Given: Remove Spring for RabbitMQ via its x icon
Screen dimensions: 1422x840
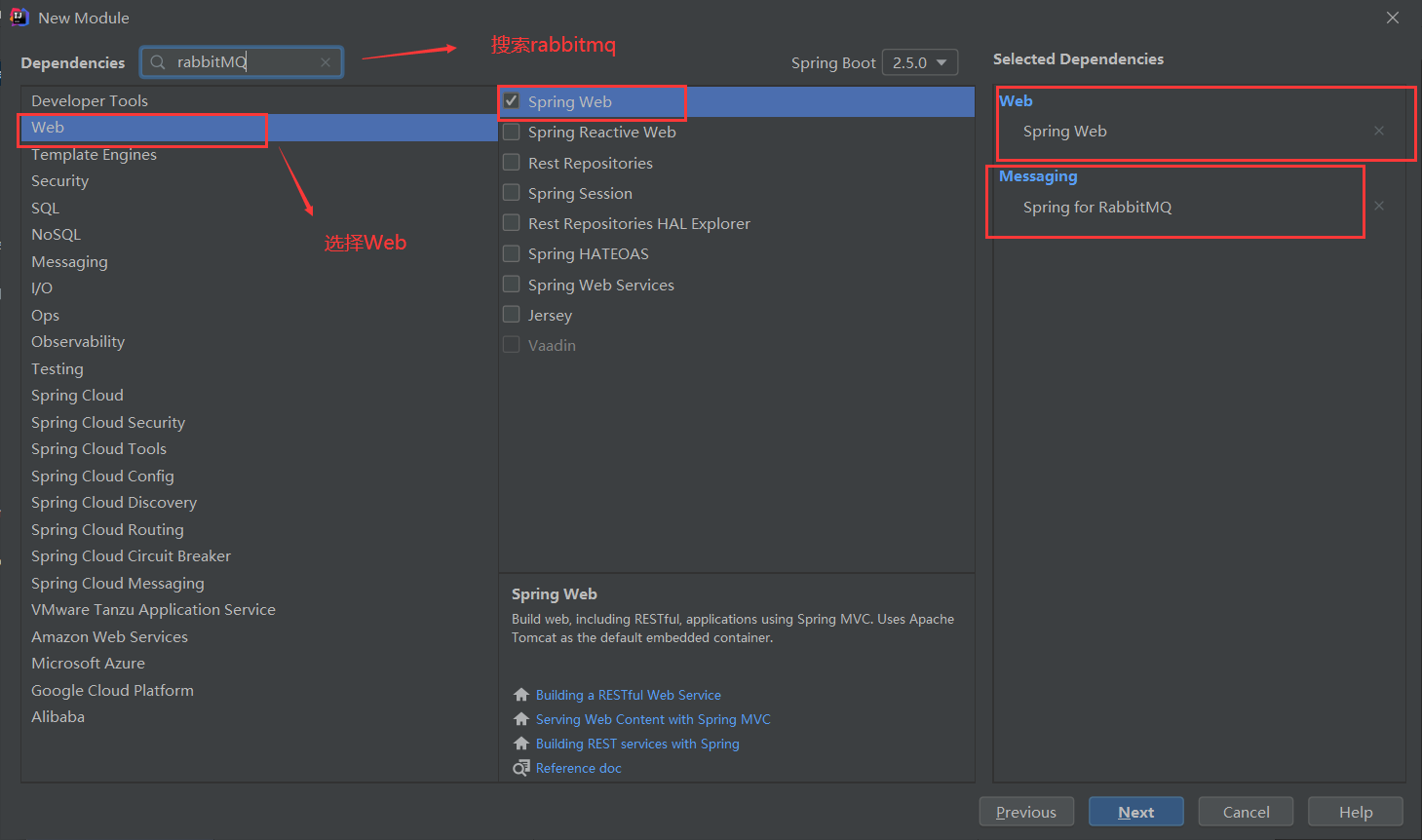Looking at the screenshot, I should [1379, 206].
